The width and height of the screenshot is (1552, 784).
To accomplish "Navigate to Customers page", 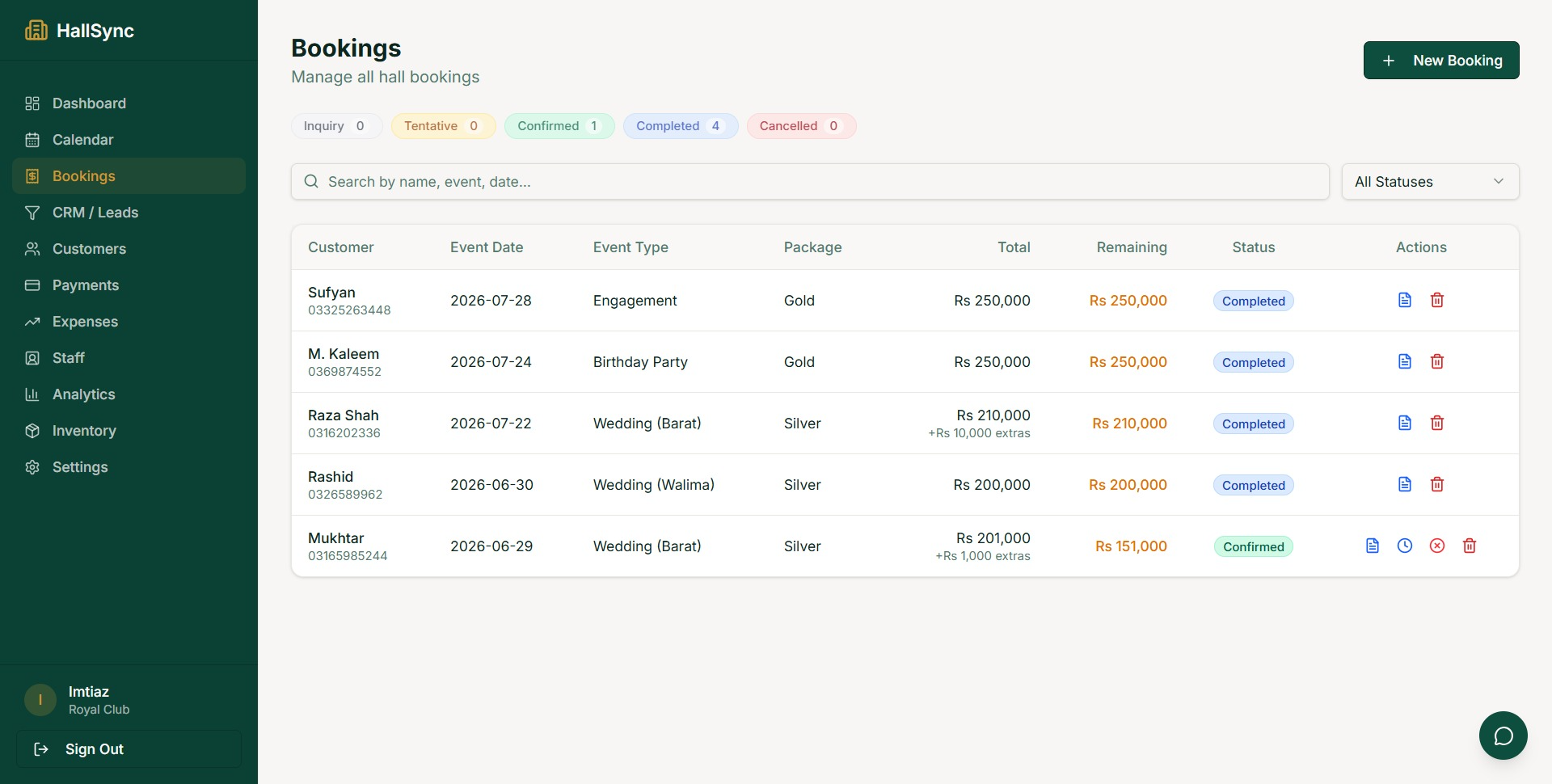I will coord(129,249).
